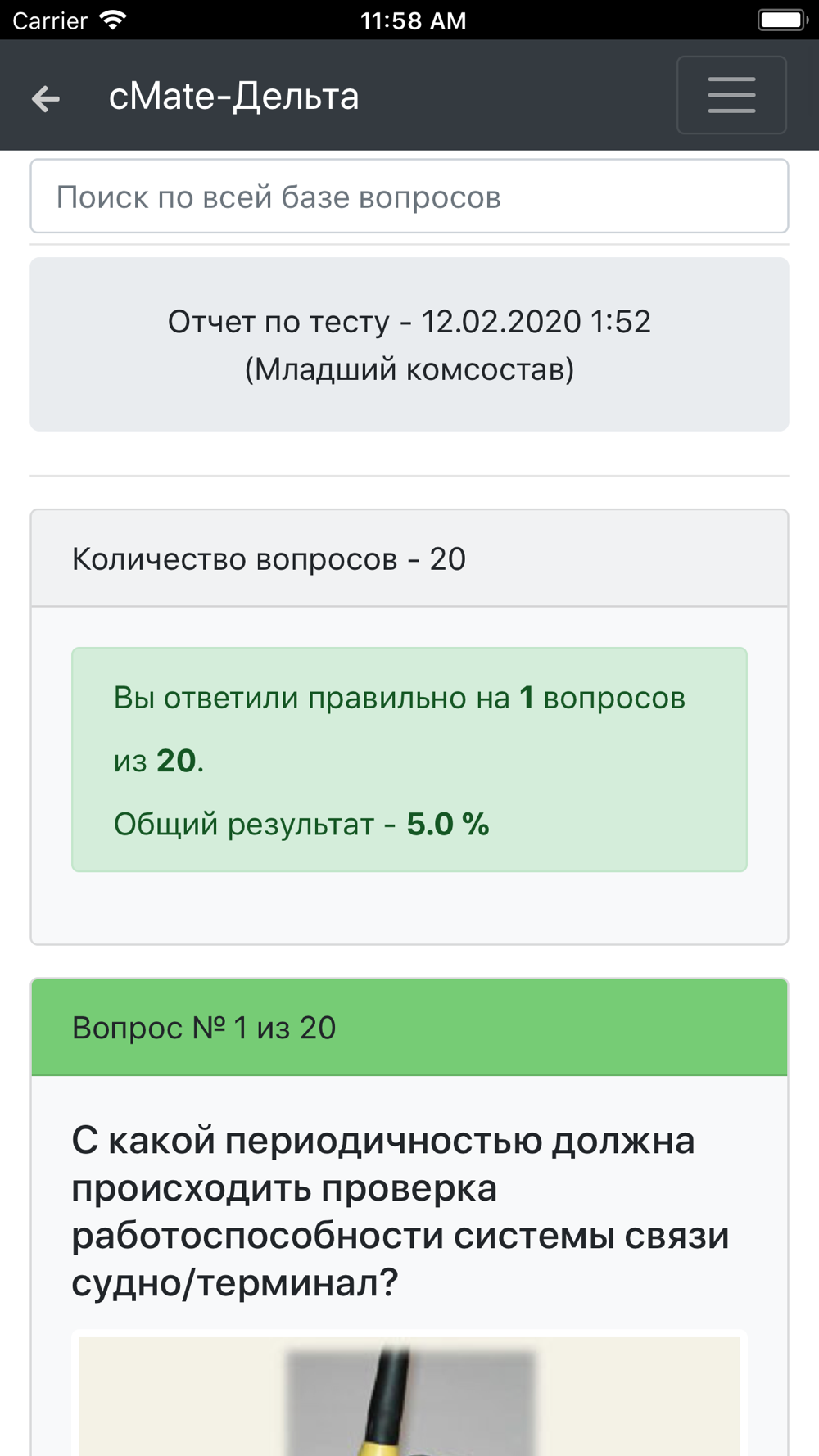
Task: Tap the Младший комсостав subtitle
Action: (409, 369)
